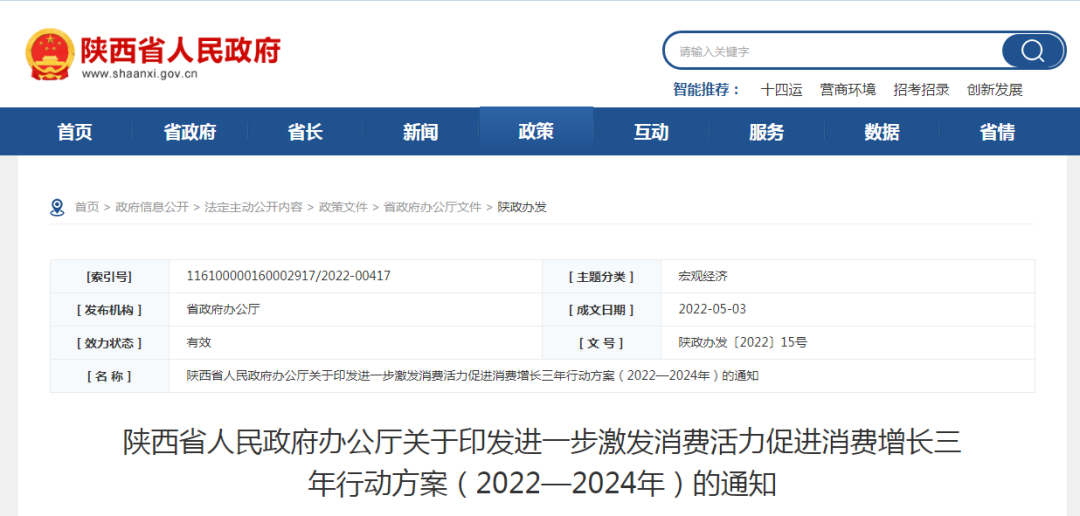The width and height of the screenshot is (1080, 516).
Task: Go to 法定主动公开内容 breadcrumb link
Action: [x=253, y=207]
